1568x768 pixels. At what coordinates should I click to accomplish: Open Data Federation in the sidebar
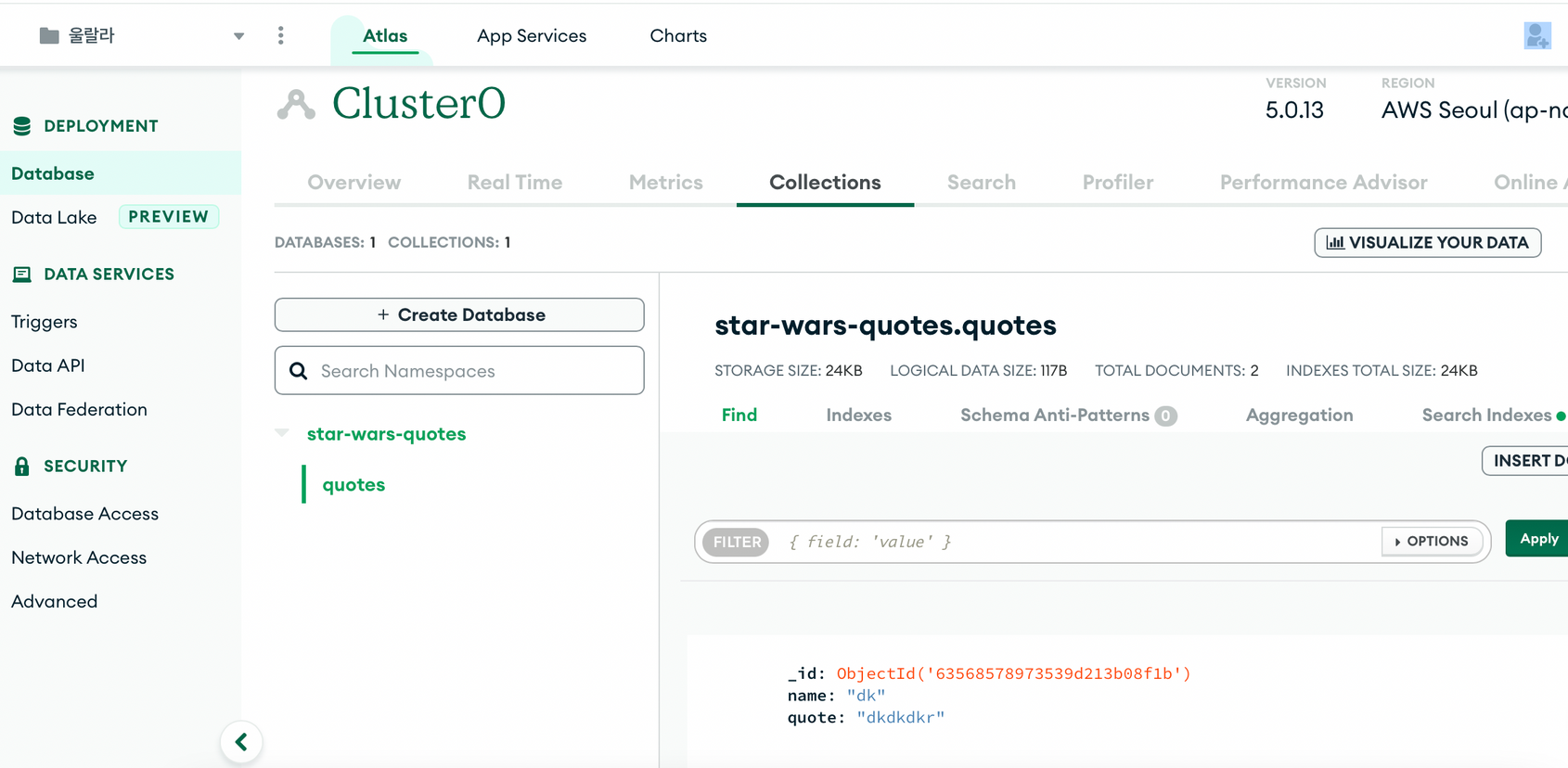pyautogui.click(x=79, y=409)
